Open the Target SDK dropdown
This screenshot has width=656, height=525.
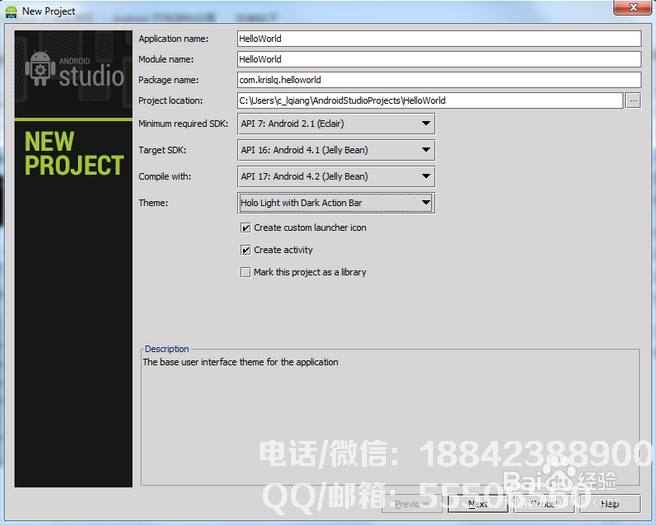click(x=336, y=150)
